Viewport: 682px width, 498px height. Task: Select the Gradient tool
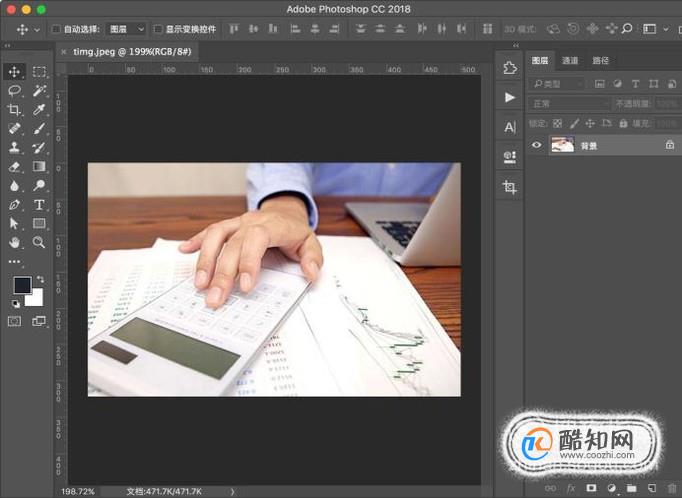(x=39, y=167)
